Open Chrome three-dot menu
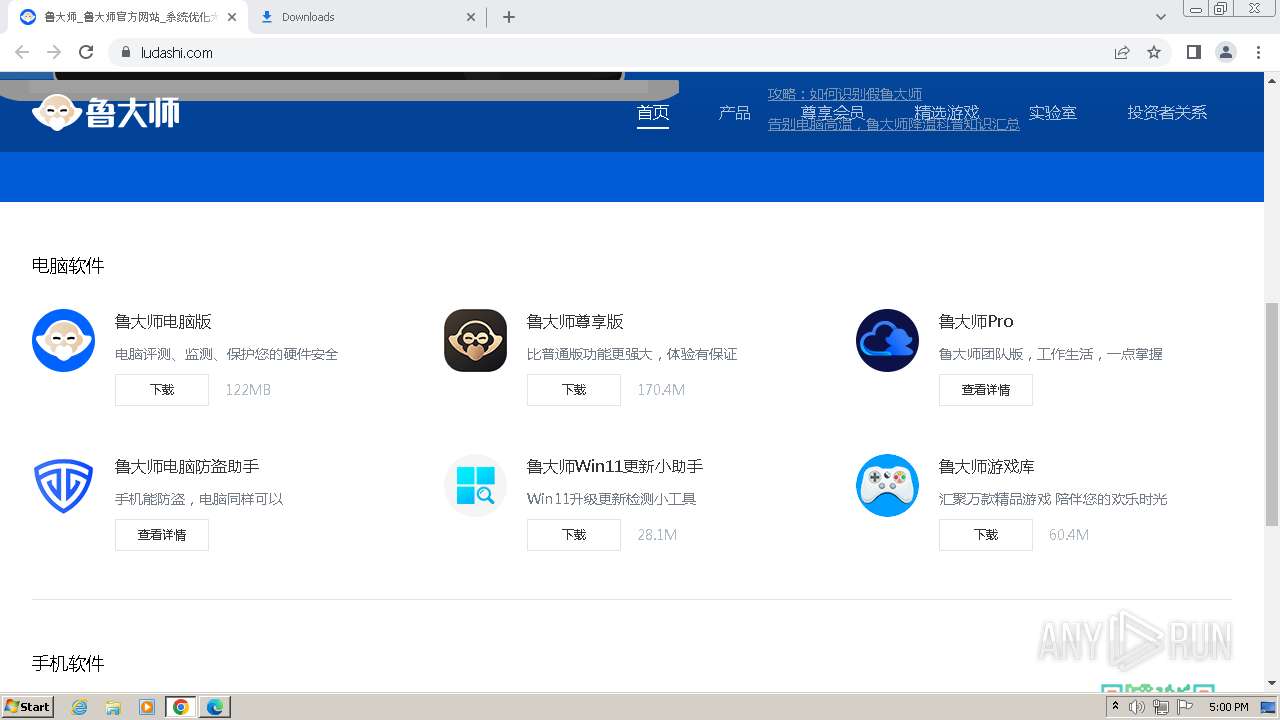 (x=1258, y=52)
